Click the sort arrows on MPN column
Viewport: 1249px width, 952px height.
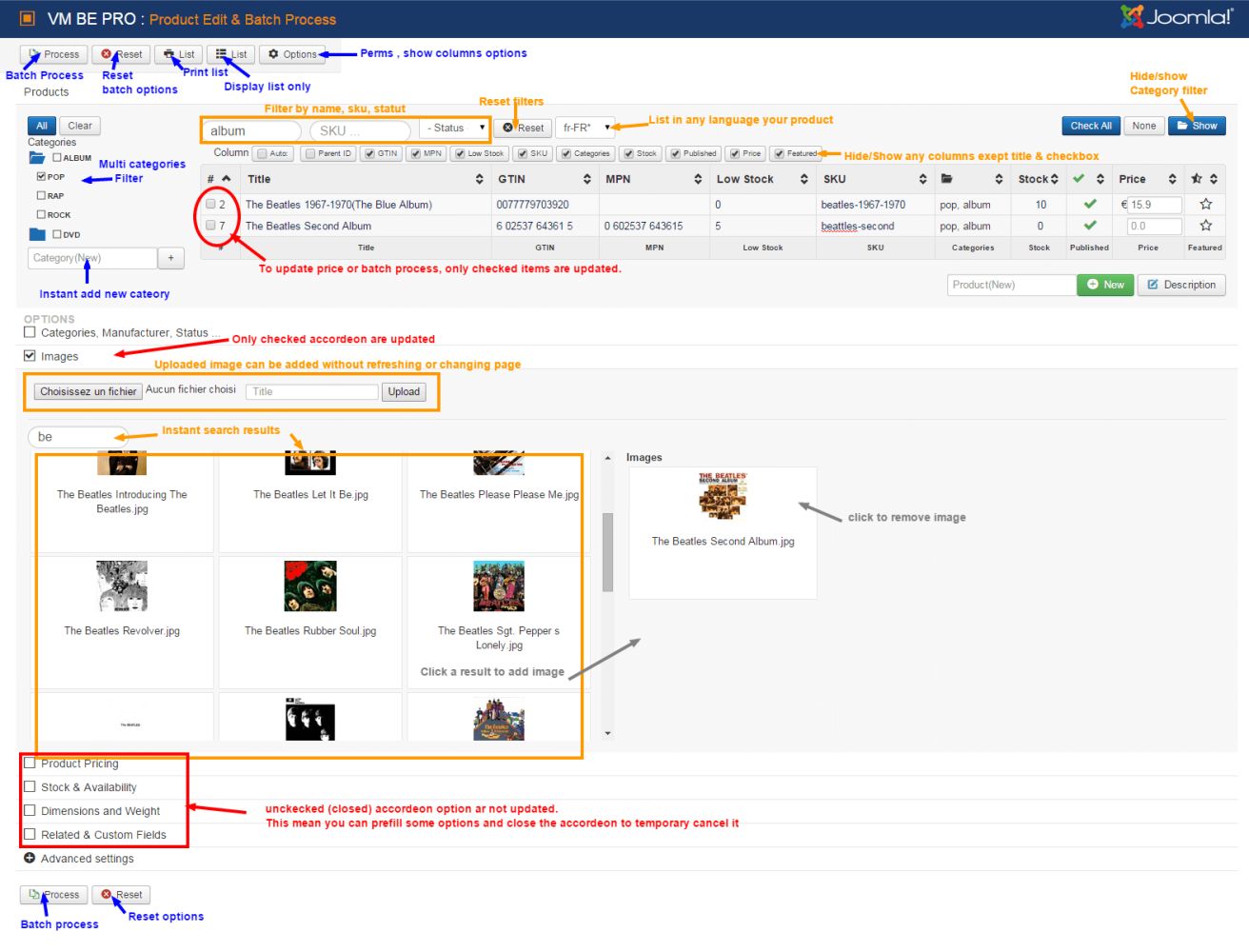click(698, 179)
